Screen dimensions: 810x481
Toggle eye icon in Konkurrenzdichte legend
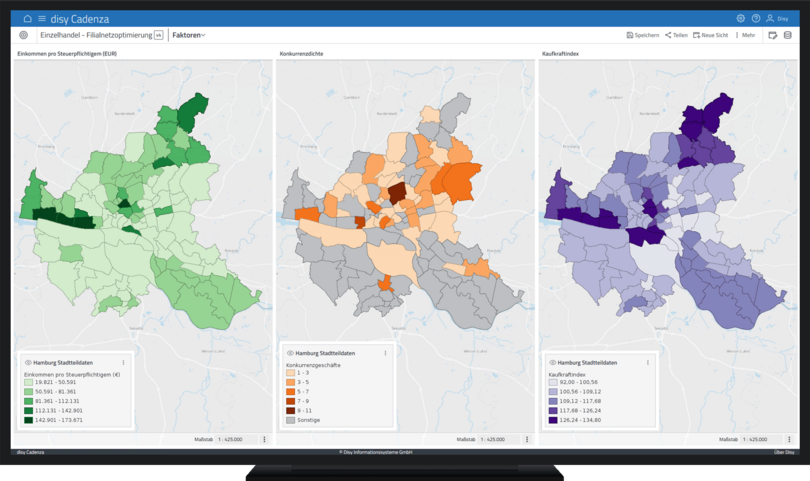click(290, 353)
